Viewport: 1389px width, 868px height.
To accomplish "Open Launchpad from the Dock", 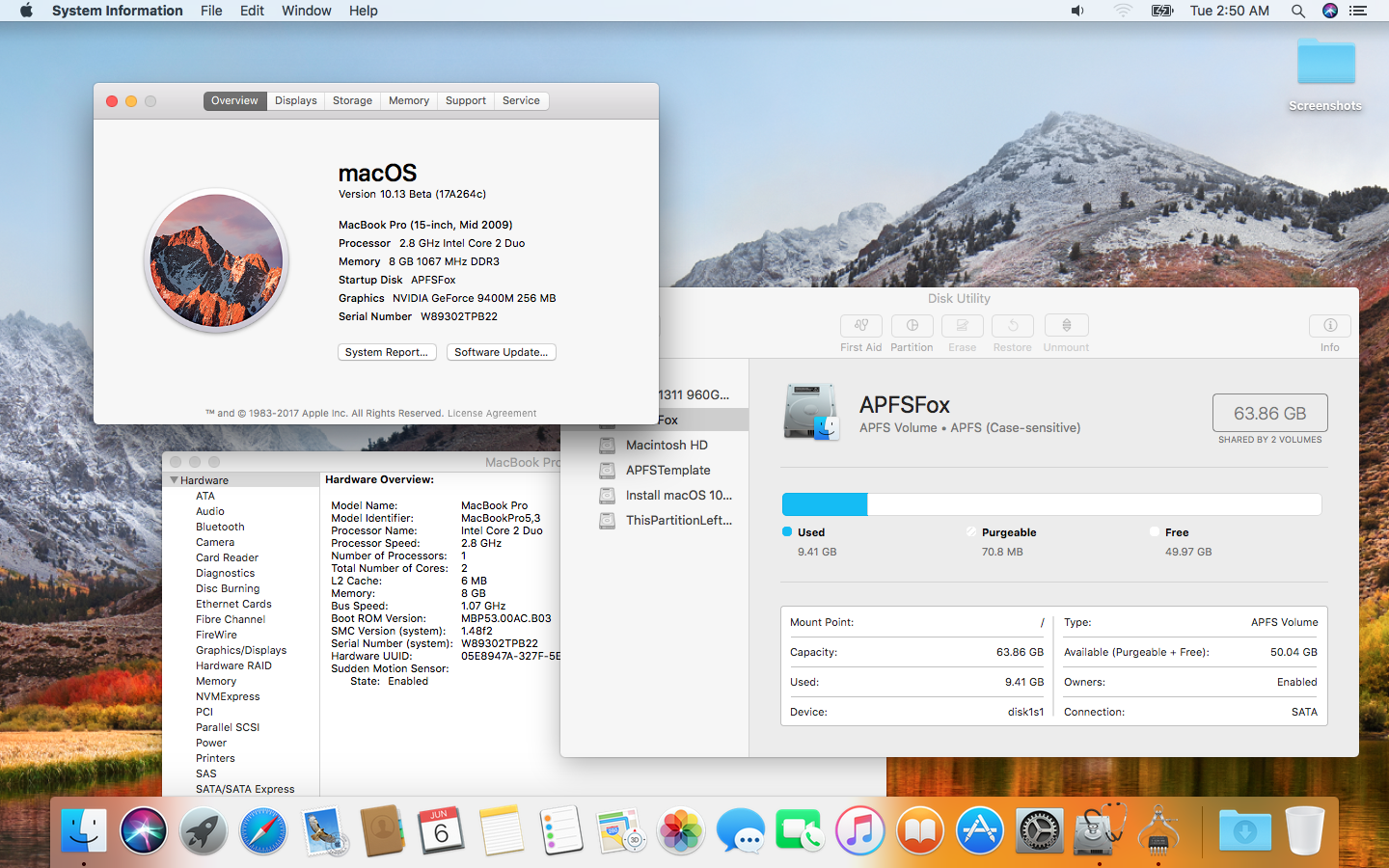I will 204,830.
